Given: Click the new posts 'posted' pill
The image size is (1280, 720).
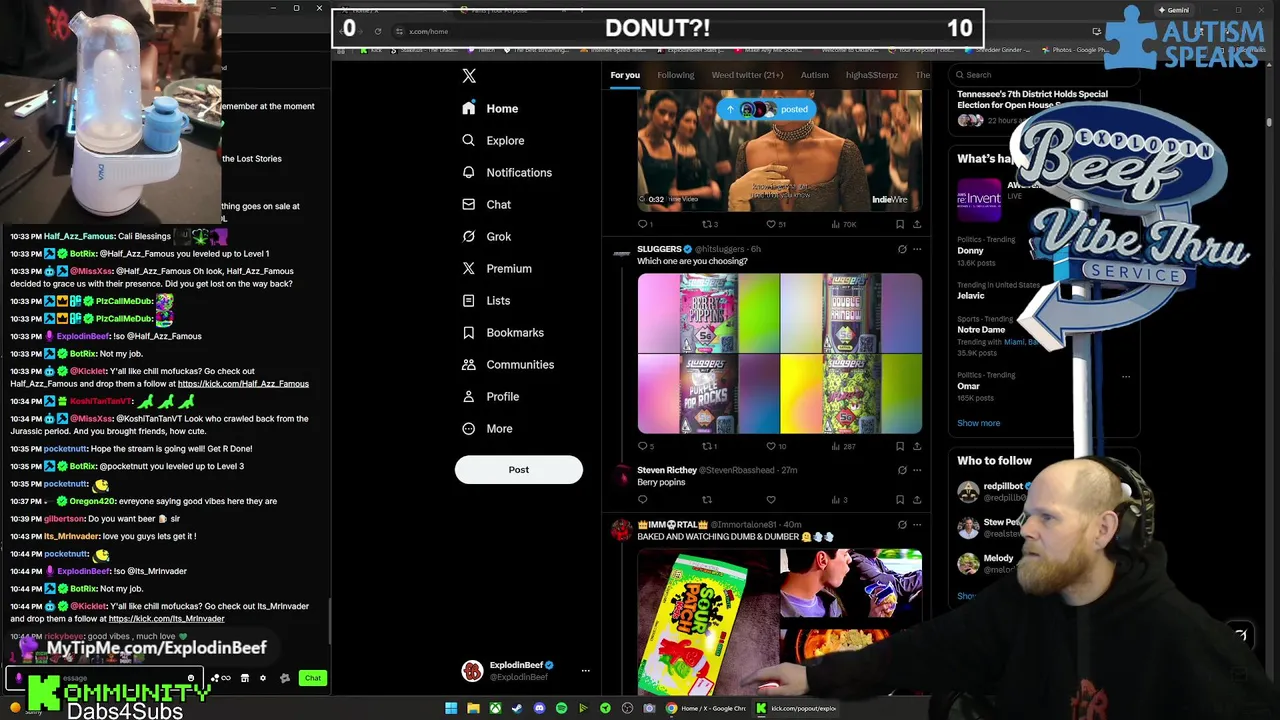Looking at the screenshot, I should coord(768,109).
